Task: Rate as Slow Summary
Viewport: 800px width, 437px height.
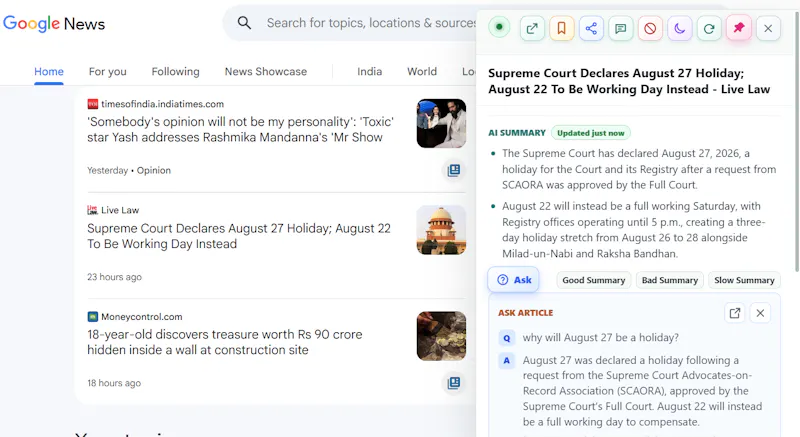Action: coord(744,280)
